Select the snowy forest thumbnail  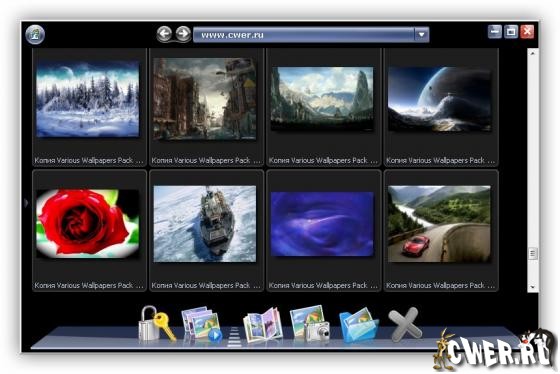(x=88, y=99)
